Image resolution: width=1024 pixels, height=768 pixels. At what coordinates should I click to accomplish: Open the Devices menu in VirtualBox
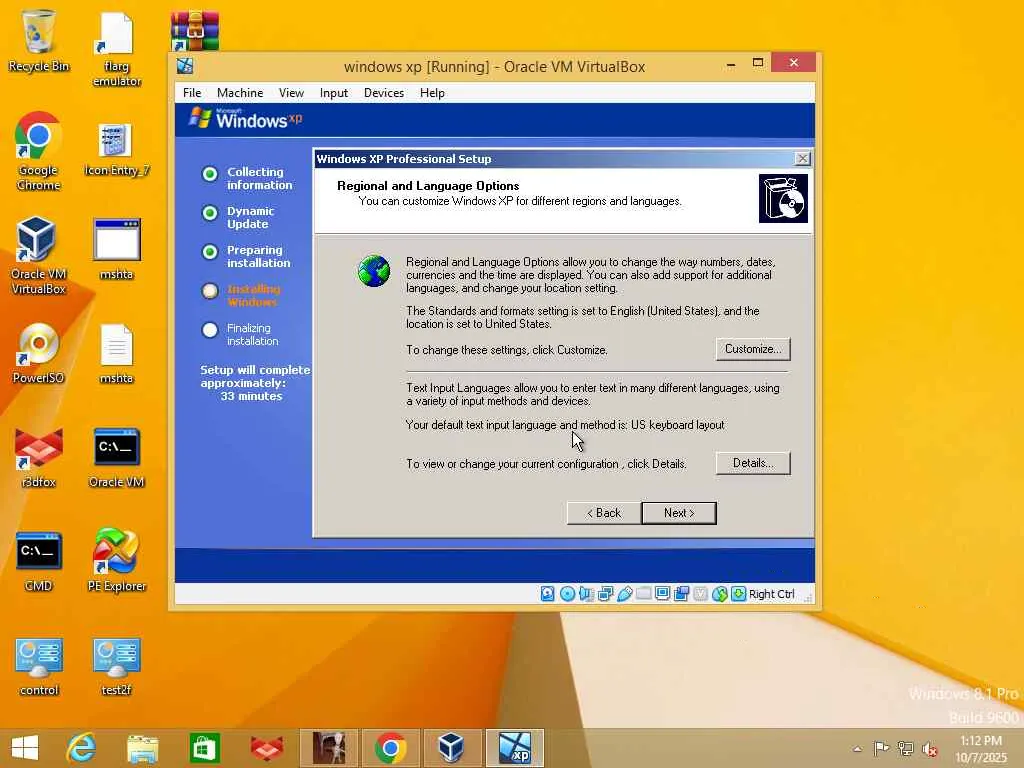pos(384,93)
